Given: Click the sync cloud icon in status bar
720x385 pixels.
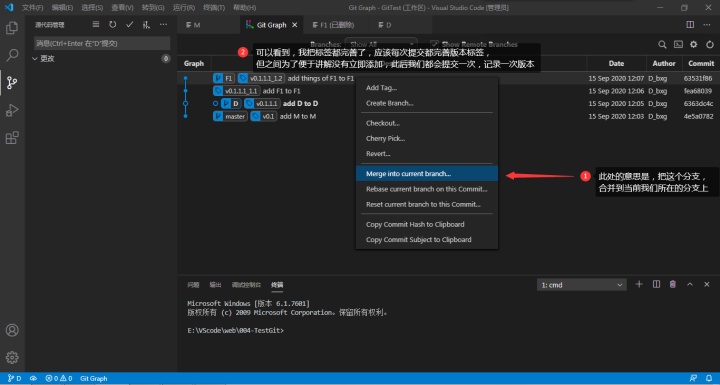Looking at the screenshot, I should [33, 378].
